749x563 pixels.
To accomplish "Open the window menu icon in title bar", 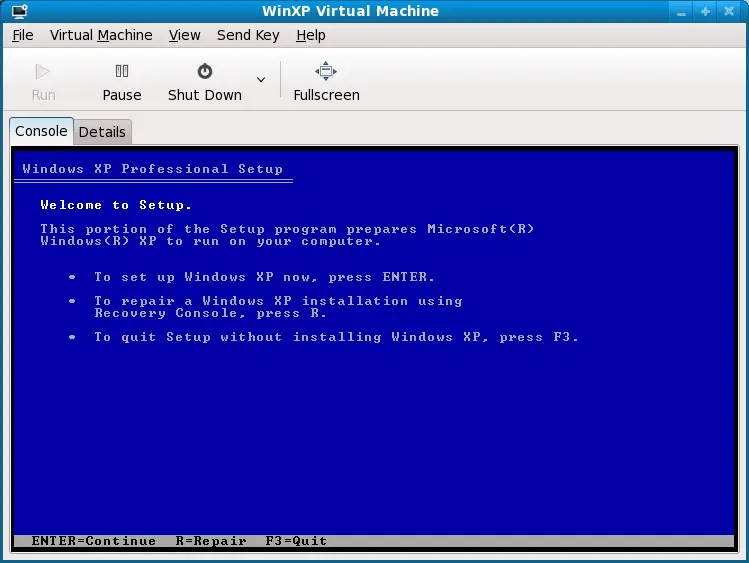I will point(19,11).
